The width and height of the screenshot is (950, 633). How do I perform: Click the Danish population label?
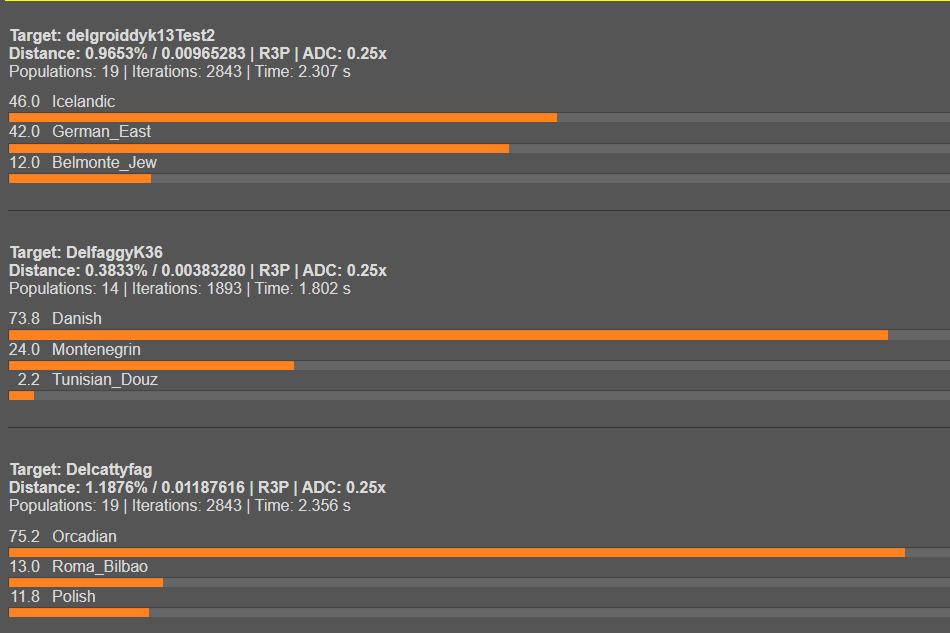76,319
